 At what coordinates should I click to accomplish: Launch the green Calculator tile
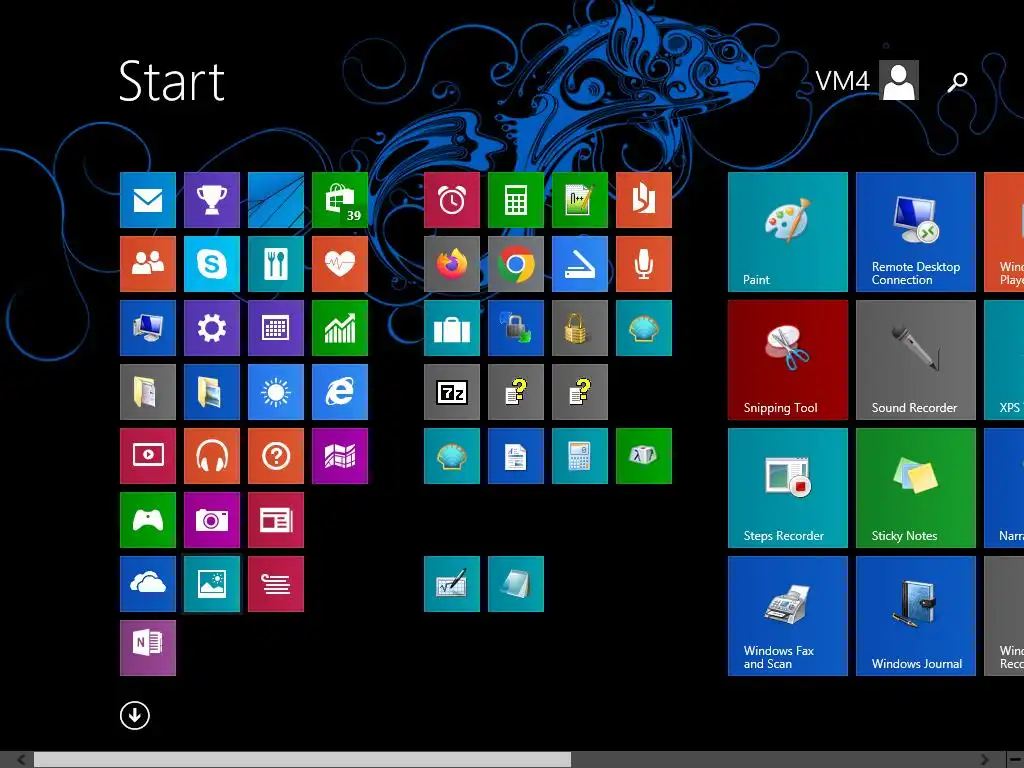tap(516, 200)
